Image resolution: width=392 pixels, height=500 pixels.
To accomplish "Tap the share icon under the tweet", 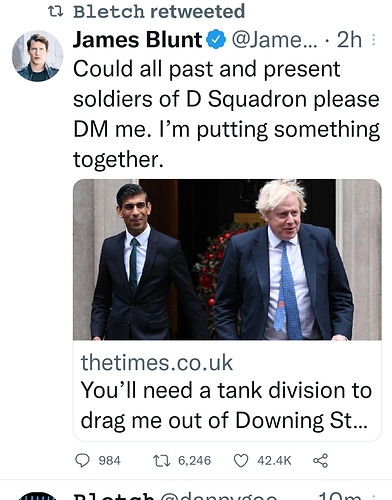I will point(321,461).
